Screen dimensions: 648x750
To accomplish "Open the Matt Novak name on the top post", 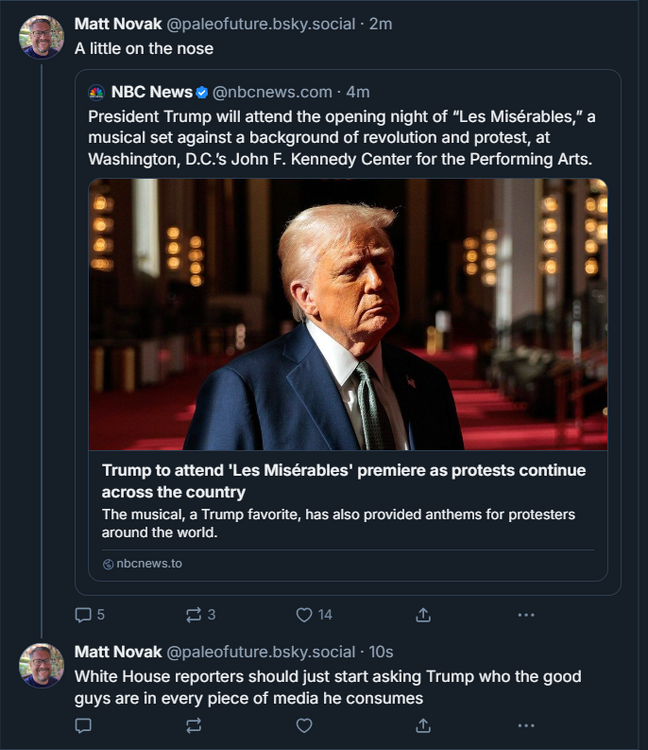I will (x=118, y=23).
